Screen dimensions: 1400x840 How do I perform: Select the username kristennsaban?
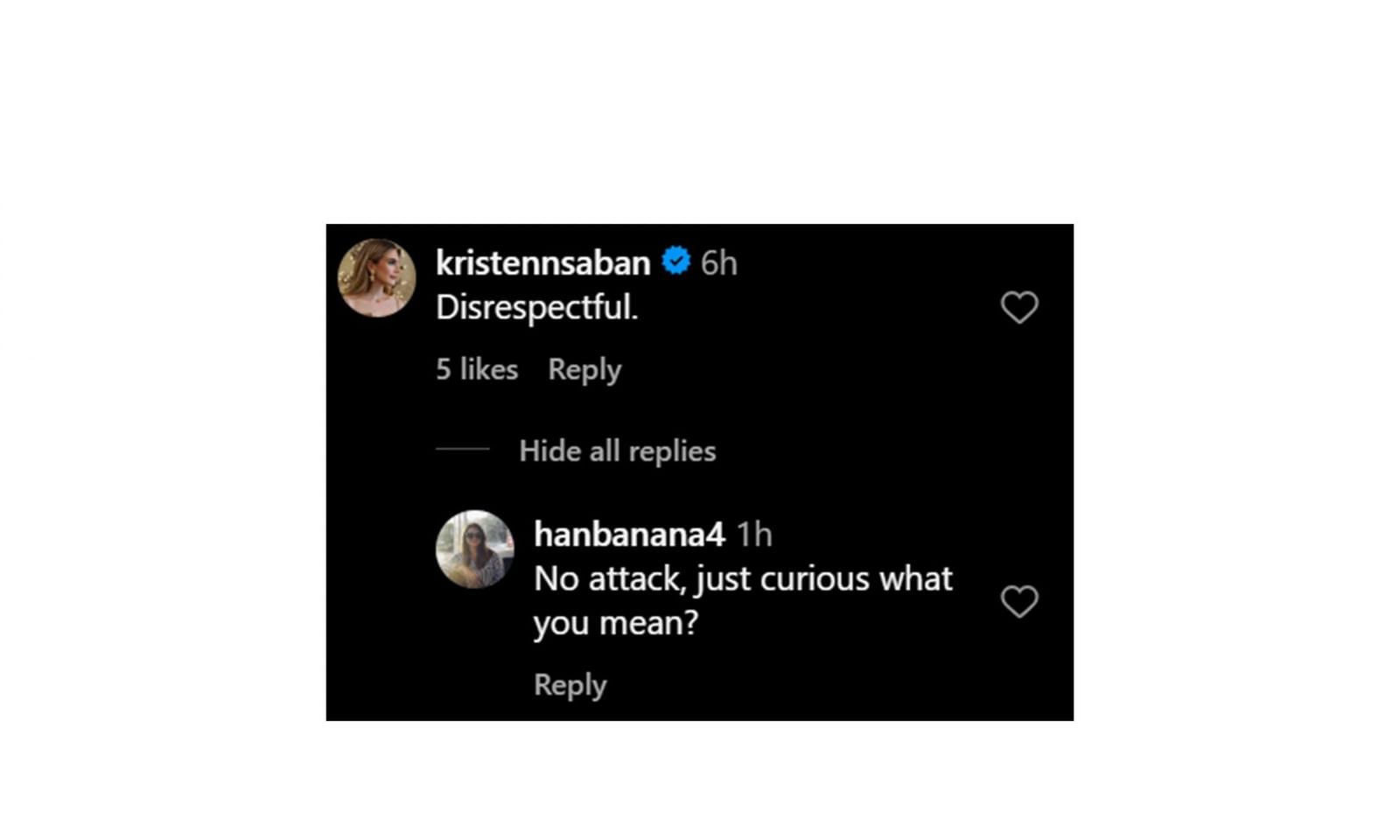click(x=542, y=261)
